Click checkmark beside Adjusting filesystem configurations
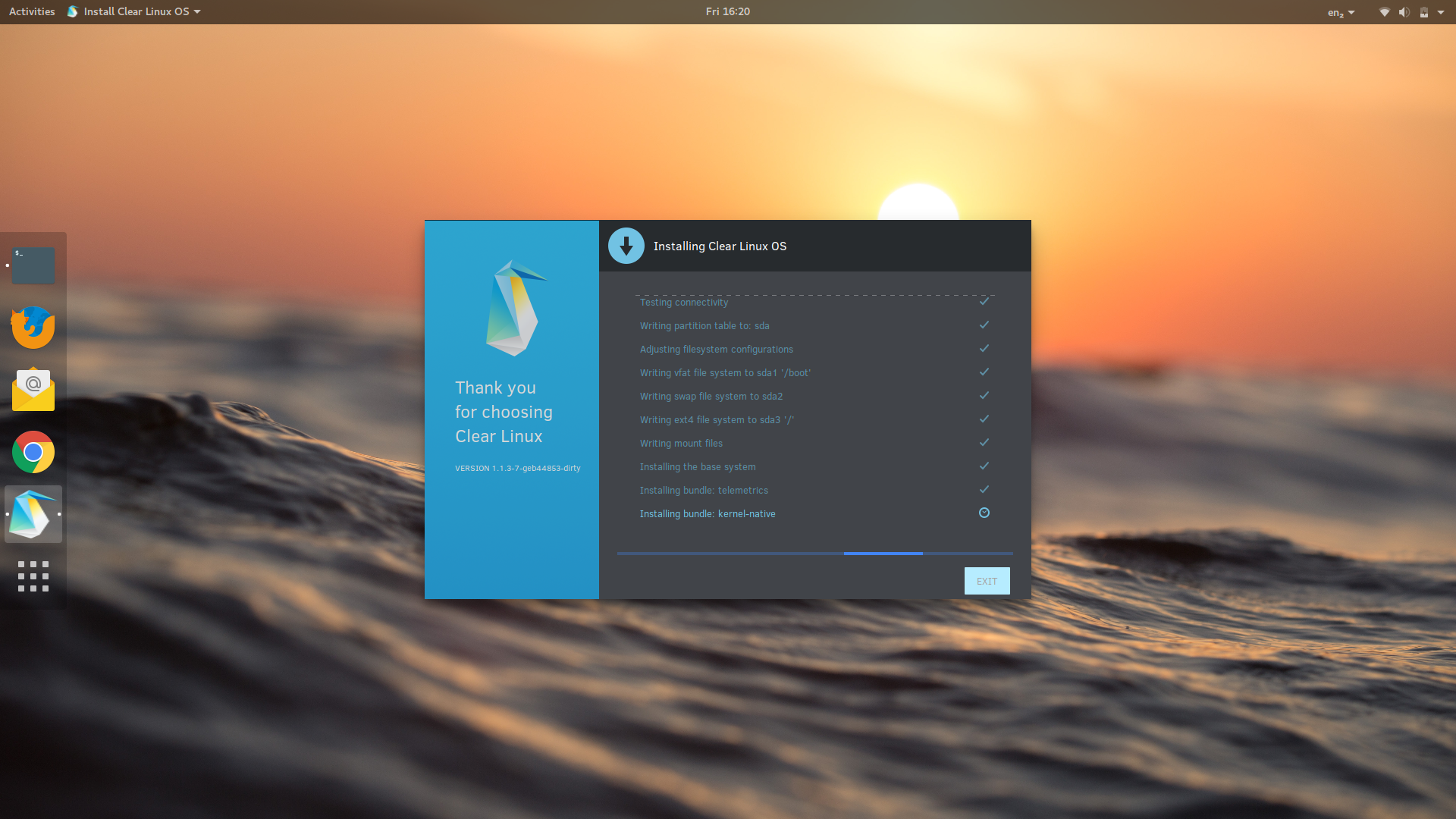 [984, 348]
